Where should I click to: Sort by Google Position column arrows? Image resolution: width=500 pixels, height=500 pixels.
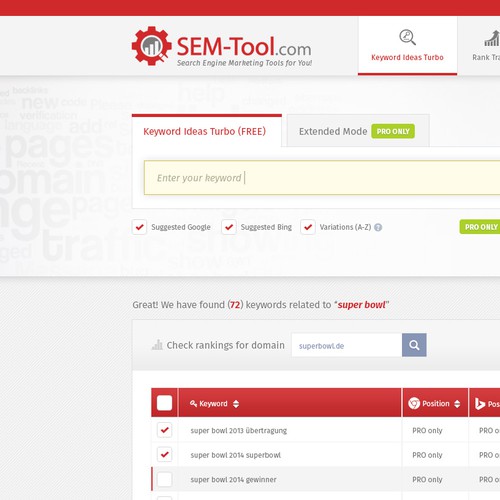point(457,404)
